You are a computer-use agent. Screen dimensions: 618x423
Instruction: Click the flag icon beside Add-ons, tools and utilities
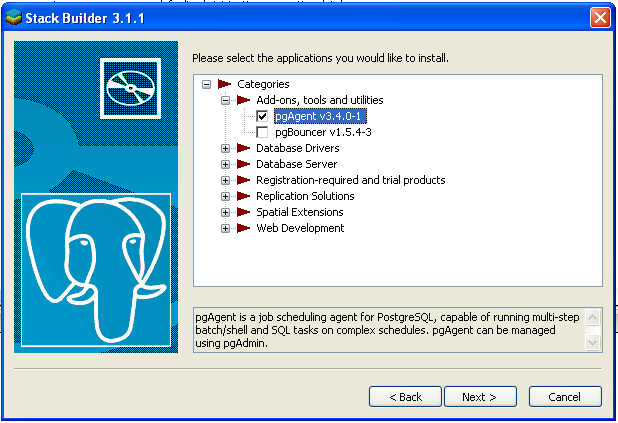pyautogui.click(x=244, y=100)
